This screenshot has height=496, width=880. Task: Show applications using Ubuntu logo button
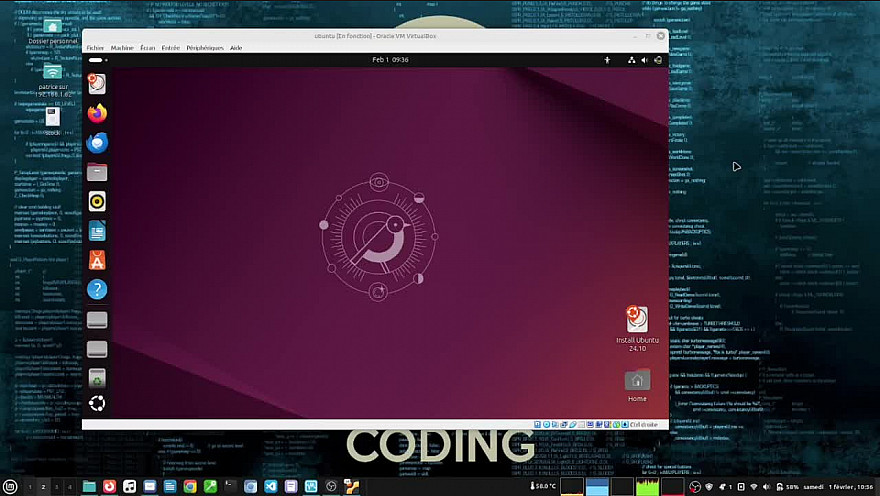[x=97, y=404]
